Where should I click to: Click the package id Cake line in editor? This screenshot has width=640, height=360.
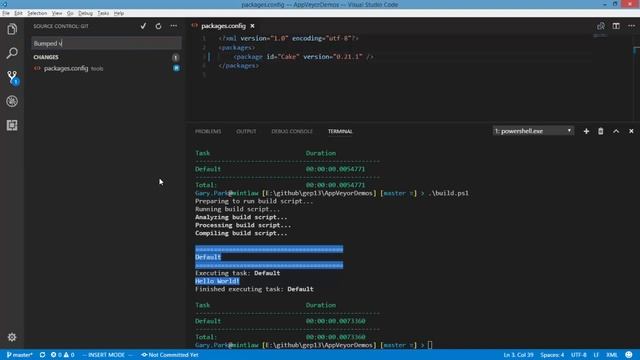click(303, 57)
